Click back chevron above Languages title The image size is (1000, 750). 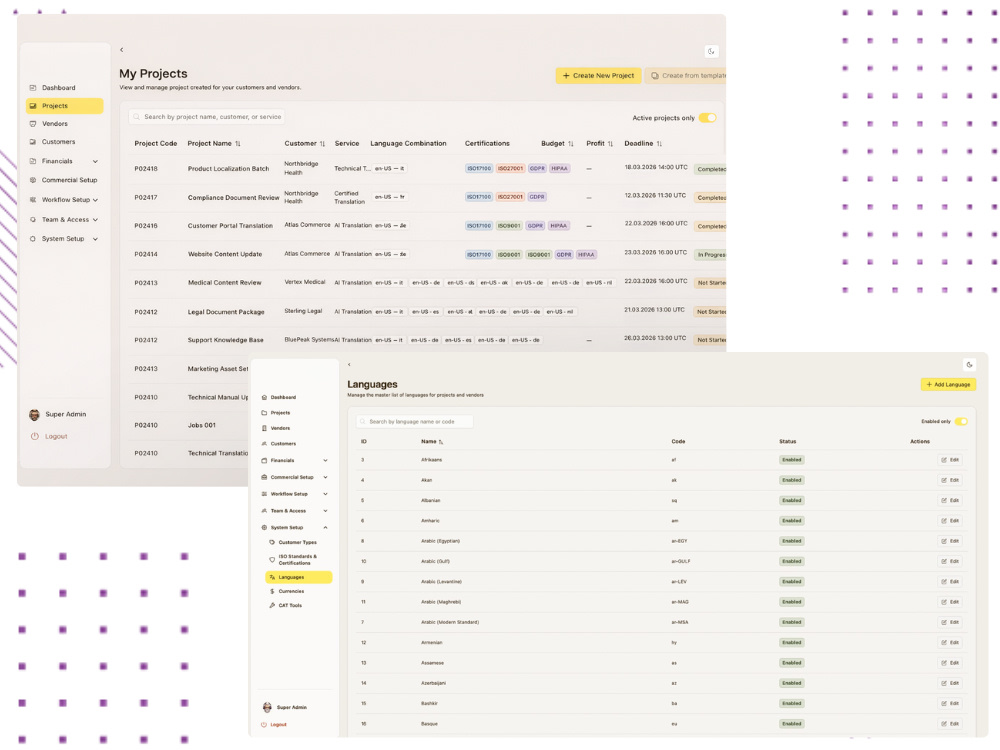click(349, 365)
